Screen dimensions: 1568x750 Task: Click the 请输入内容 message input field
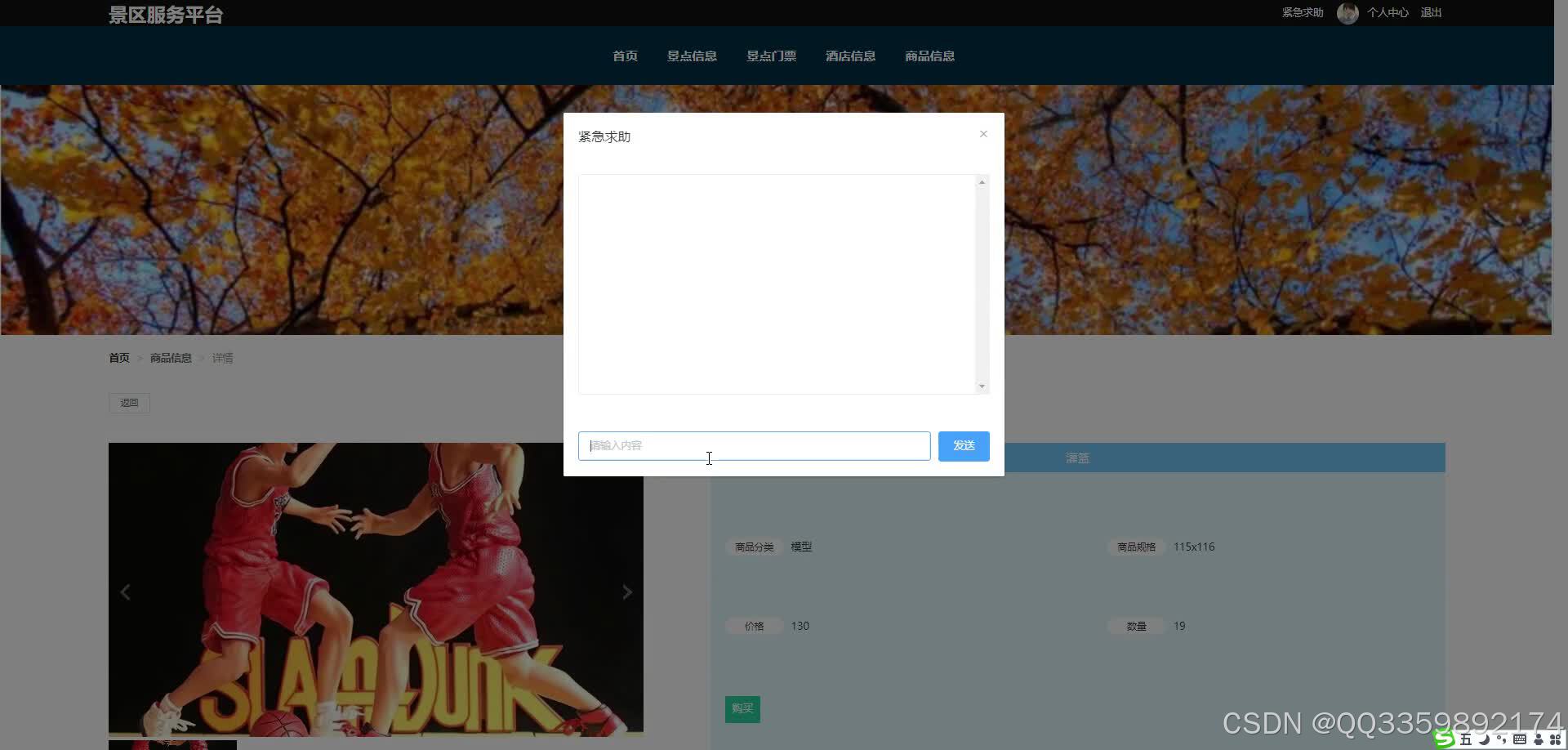[x=754, y=446]
